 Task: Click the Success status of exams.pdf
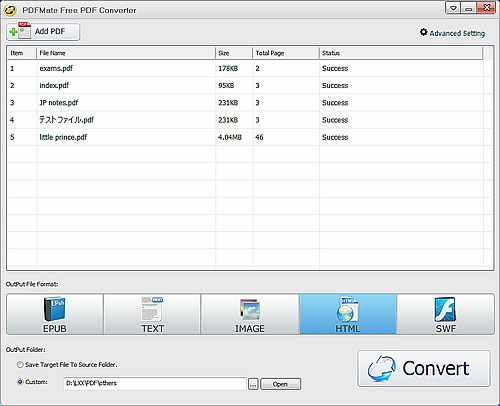coord(335,68)
